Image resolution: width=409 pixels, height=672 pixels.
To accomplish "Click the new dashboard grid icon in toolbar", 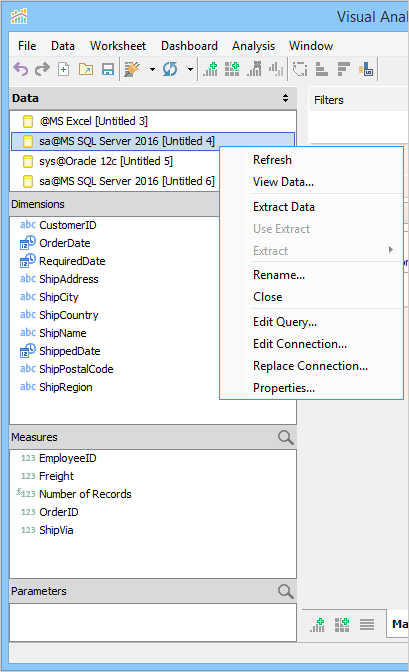I will (232, 69).
